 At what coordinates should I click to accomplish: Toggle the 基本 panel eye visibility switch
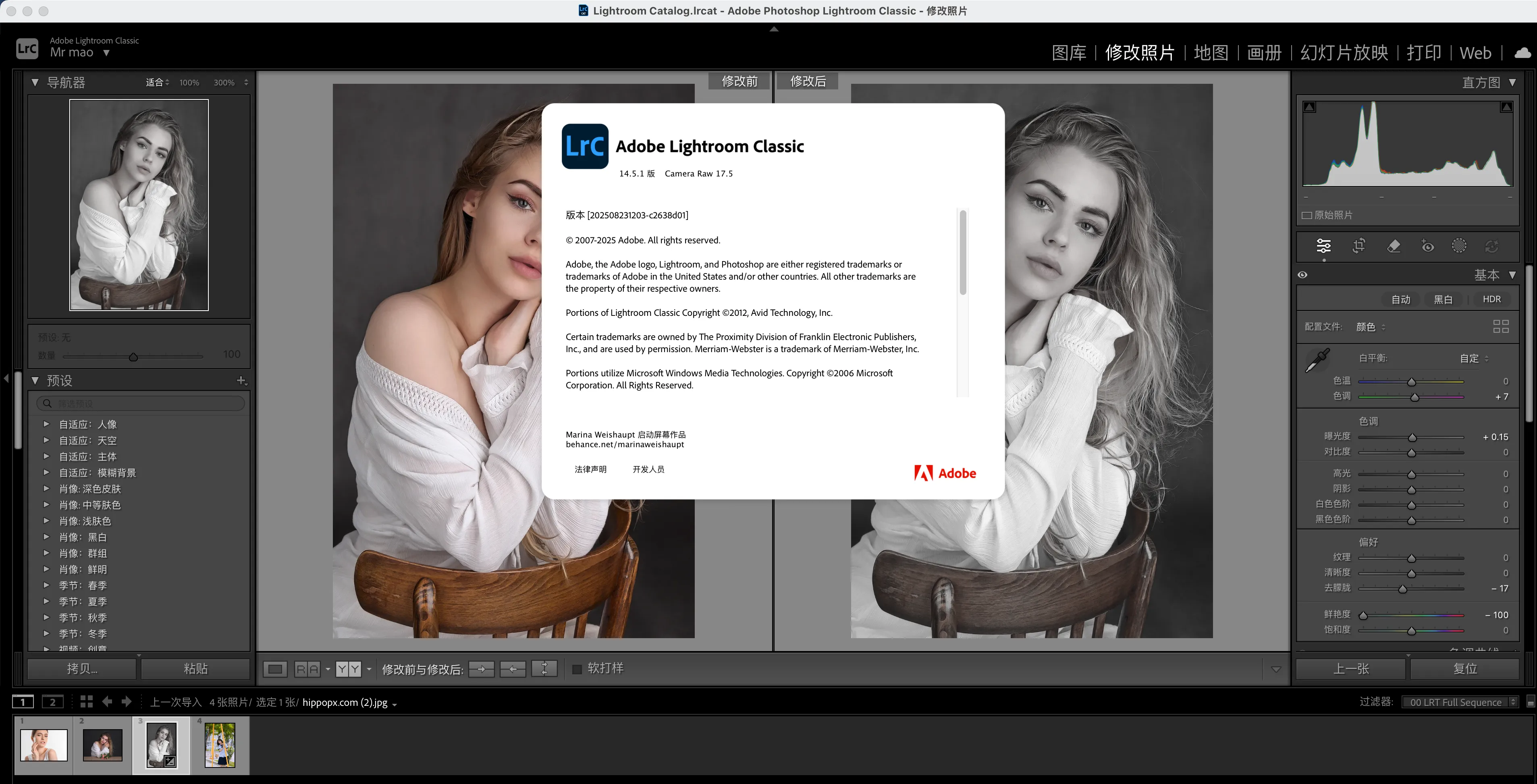(1302, 275)
